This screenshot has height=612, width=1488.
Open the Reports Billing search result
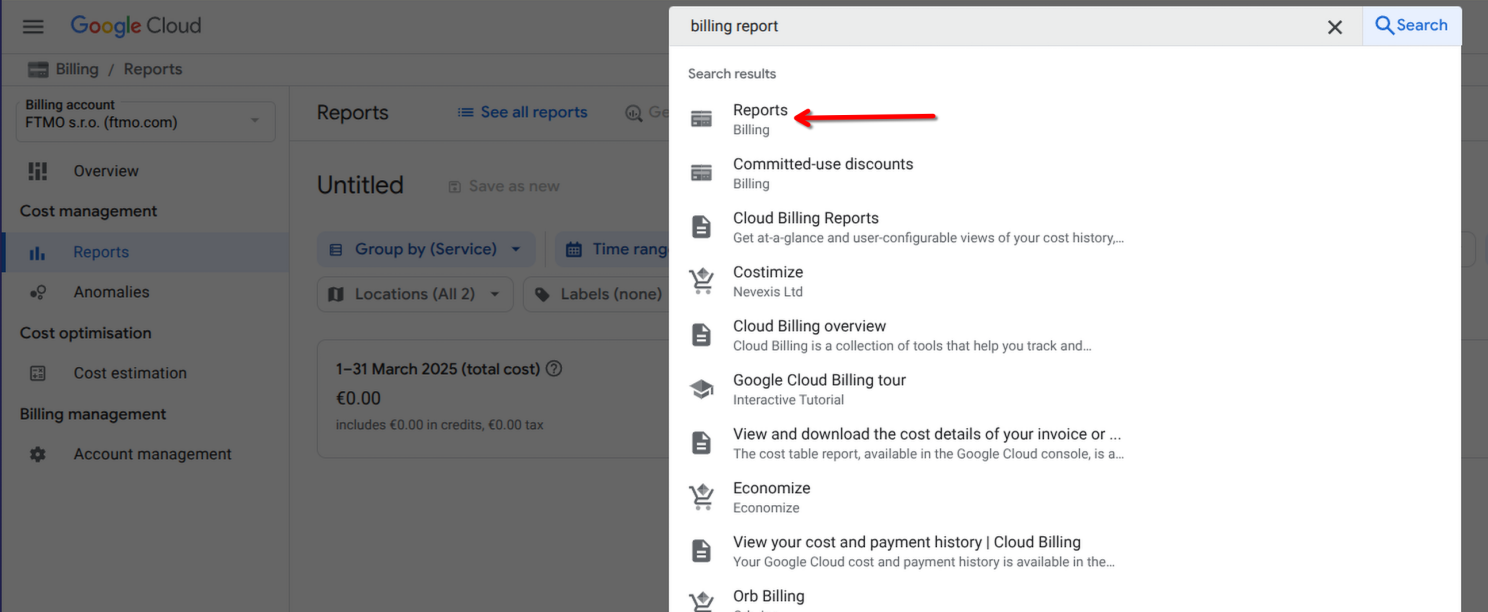(760, 119)
